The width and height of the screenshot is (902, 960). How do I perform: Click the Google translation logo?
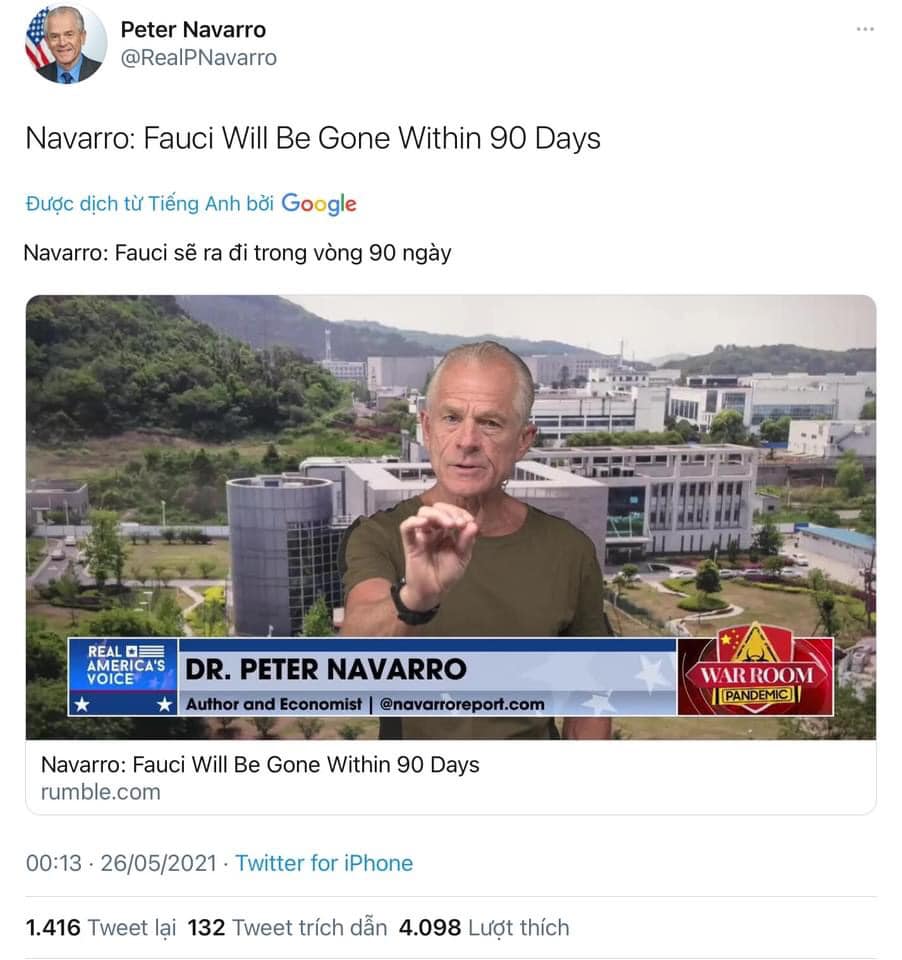(318, 204)
